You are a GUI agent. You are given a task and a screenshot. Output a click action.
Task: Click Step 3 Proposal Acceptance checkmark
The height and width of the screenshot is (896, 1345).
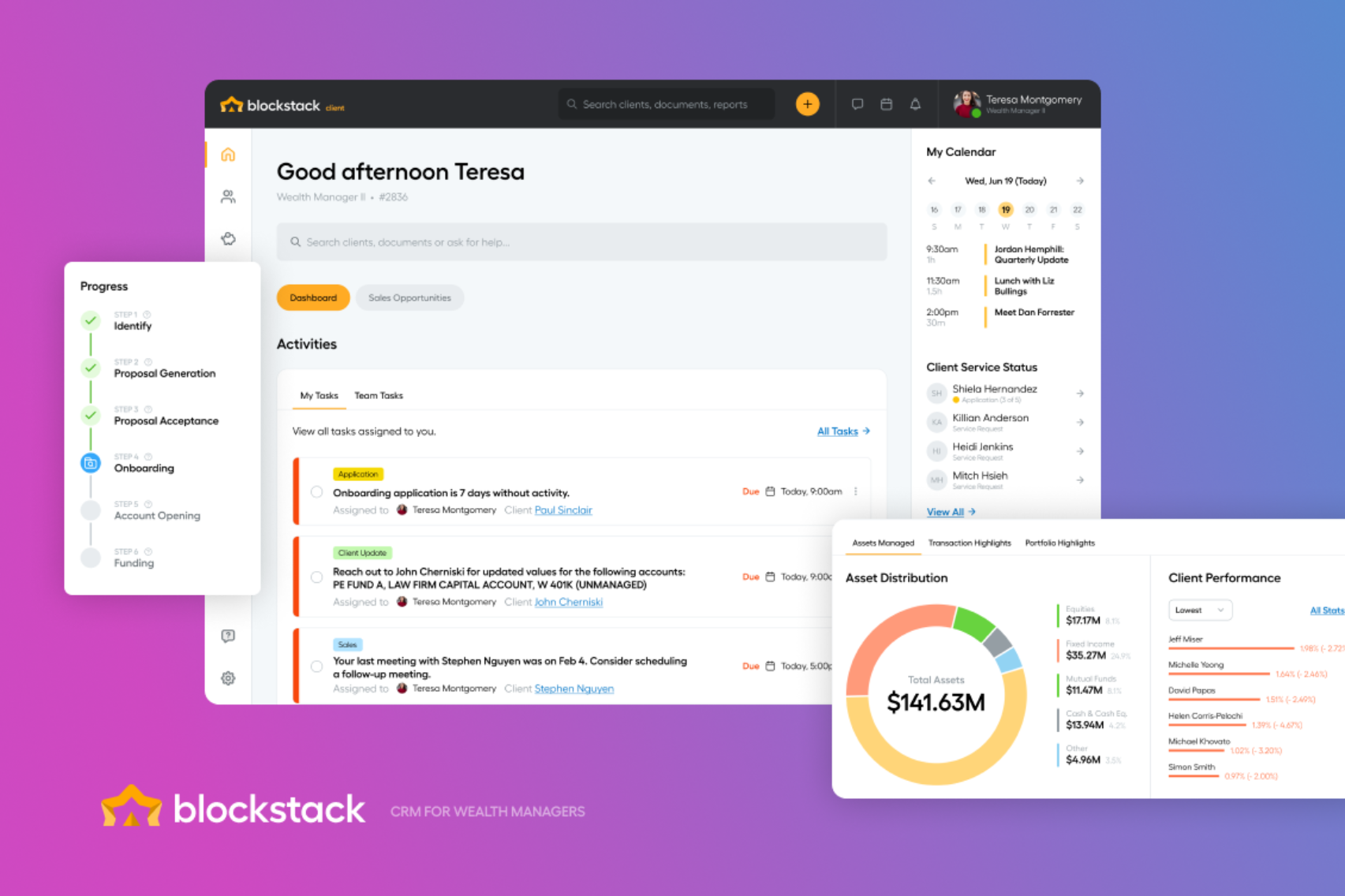tap(91, 415)
